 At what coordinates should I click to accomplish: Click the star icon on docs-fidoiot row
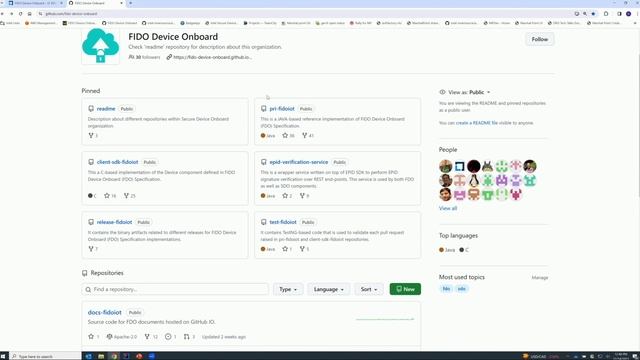tap(91, 337)
